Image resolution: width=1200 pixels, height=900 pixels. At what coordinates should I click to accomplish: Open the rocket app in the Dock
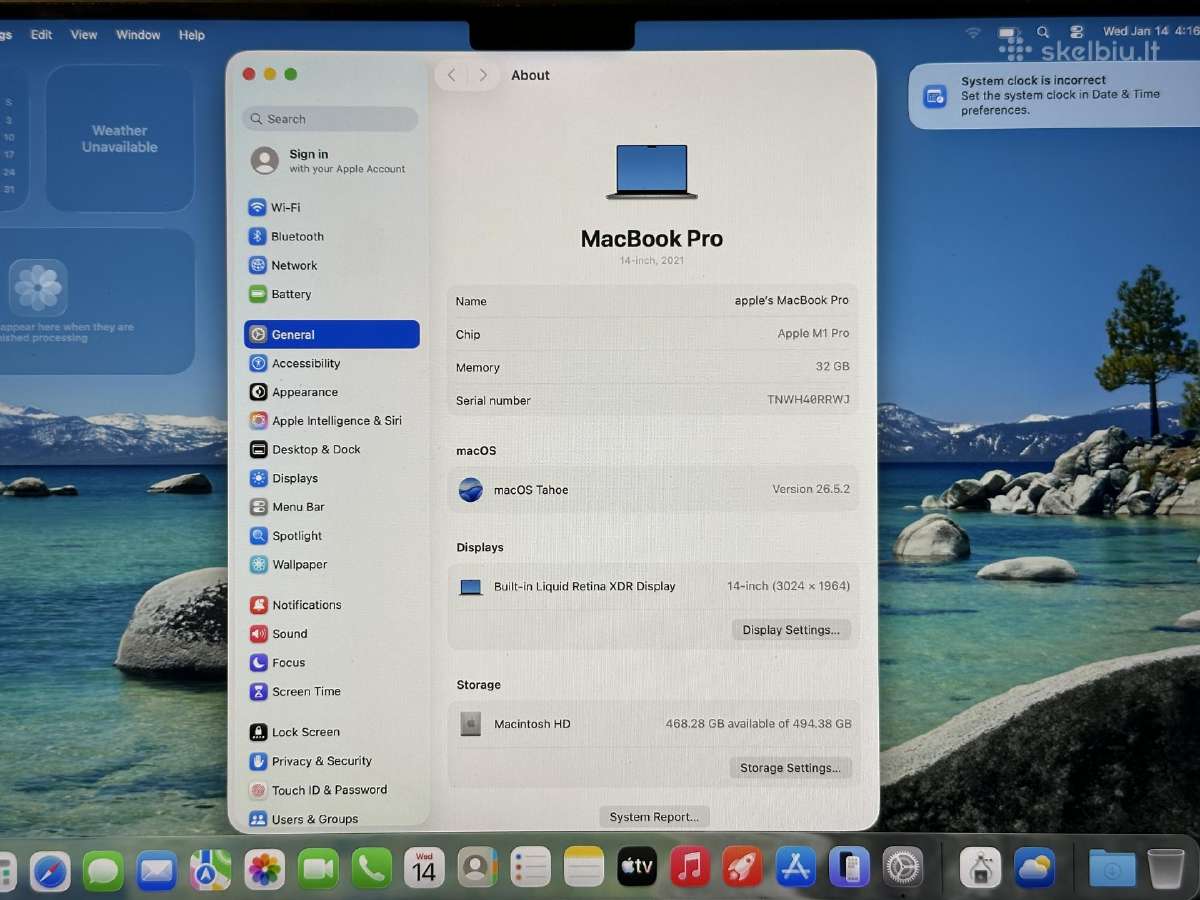[x=743, y=866]
